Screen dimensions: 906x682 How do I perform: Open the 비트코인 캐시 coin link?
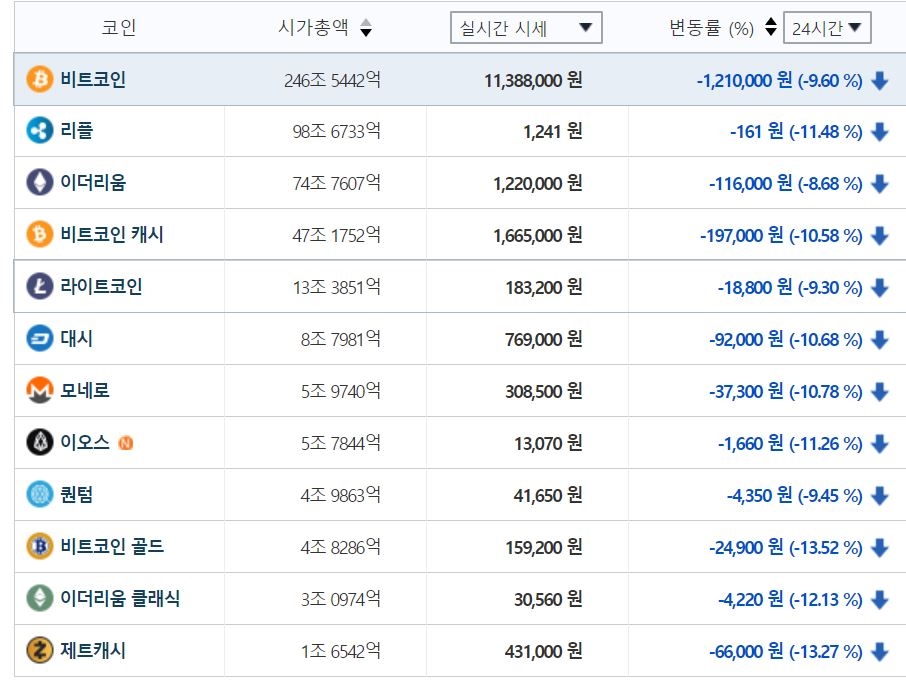tap(112, 235)
